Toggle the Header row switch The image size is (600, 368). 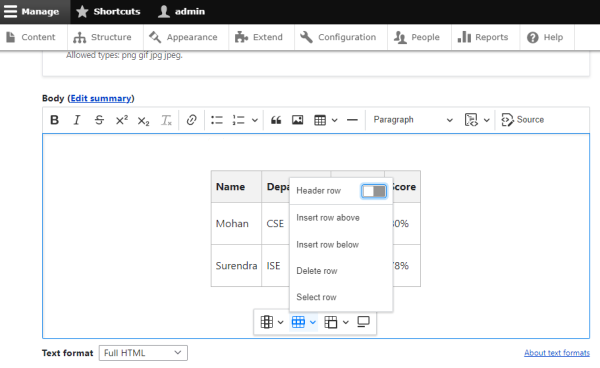pos(374,191)
